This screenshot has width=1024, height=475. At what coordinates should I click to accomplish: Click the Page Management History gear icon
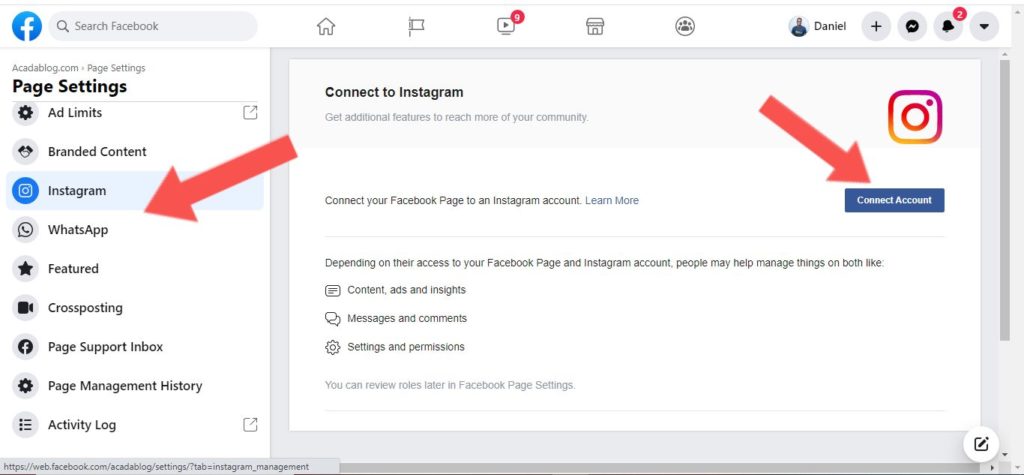[x=25, y=385]
